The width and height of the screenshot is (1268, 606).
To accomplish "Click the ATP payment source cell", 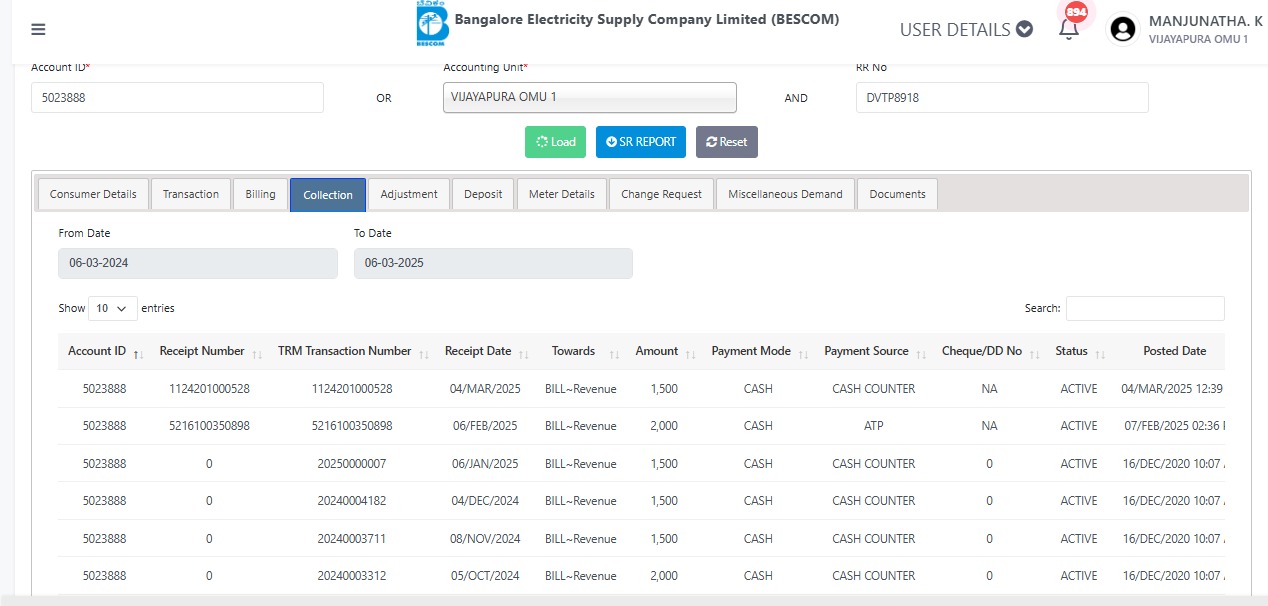I will [x=874, y=426].
